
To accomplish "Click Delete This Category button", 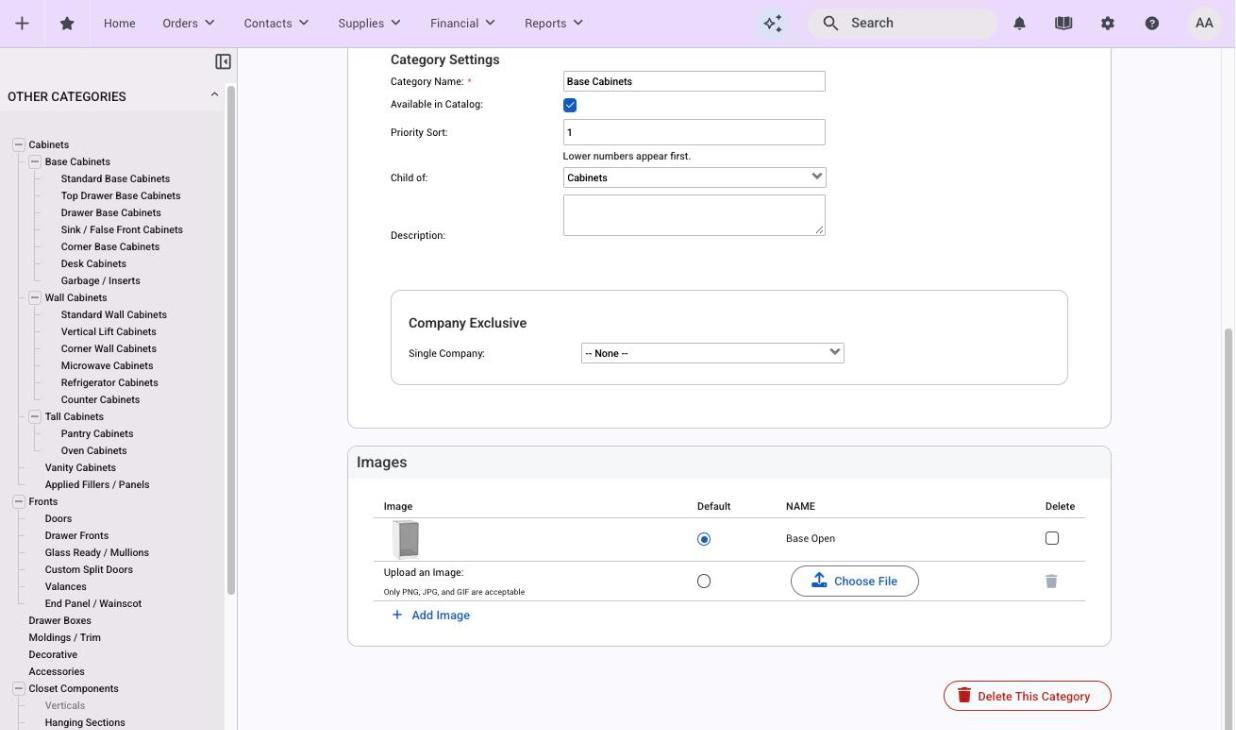I will [1027, 696].
